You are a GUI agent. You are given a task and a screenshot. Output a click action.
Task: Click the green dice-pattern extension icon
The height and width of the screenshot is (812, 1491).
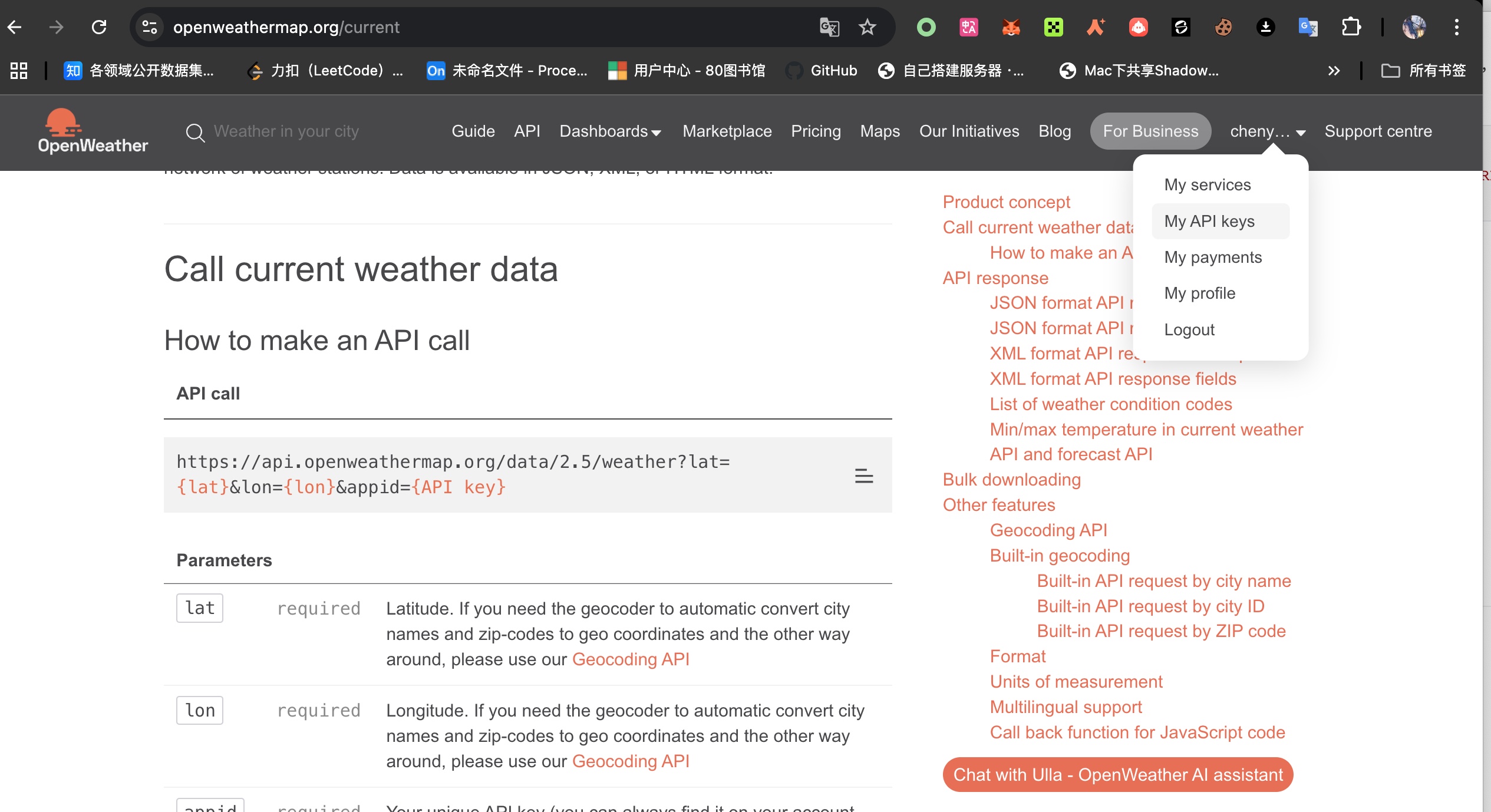1053,27
